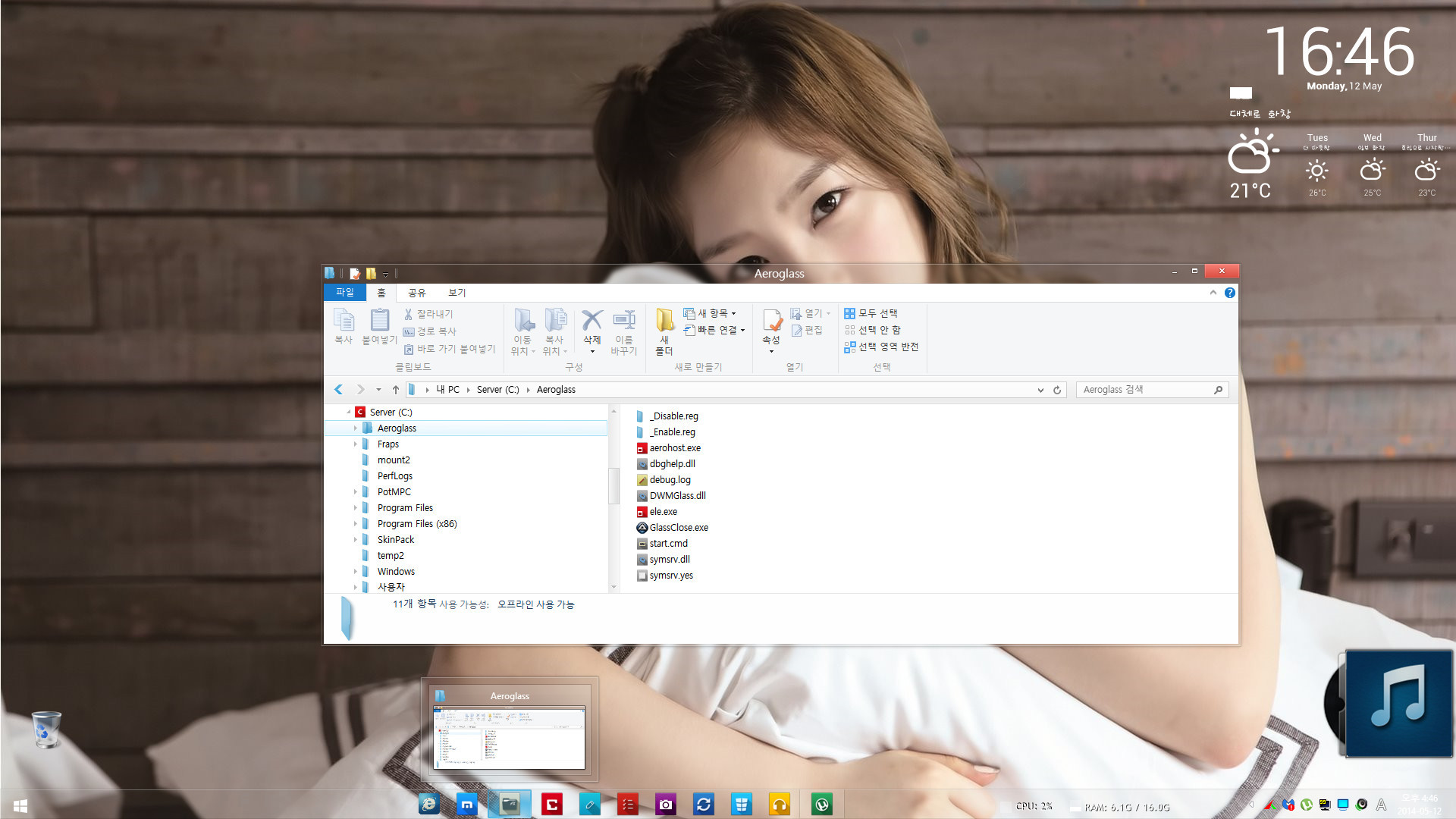This screenshot has width=1456, height=819.
Task: Click the music note widget
Action: point(1399,704)
